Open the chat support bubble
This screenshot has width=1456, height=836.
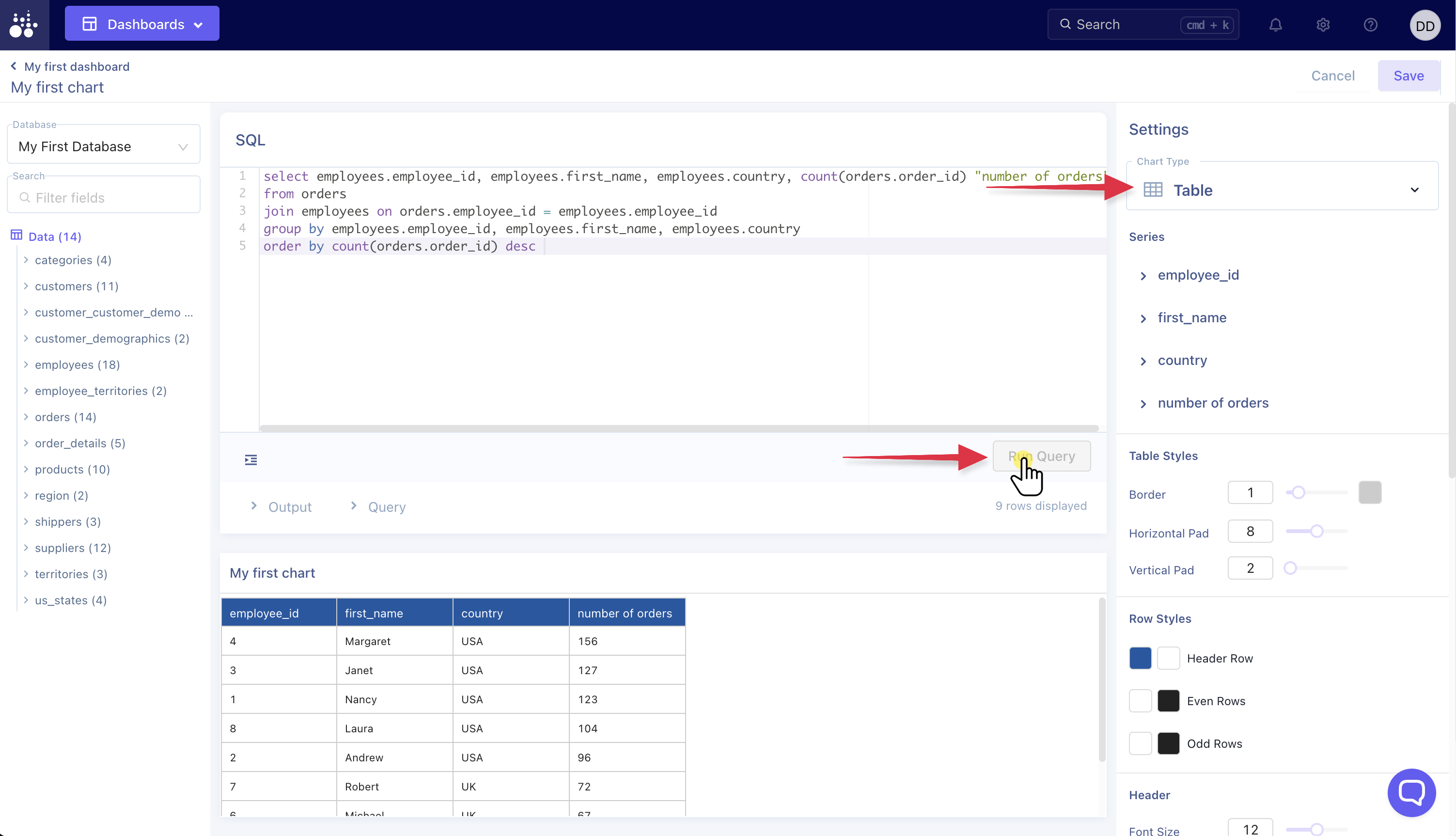point(1411,792)
